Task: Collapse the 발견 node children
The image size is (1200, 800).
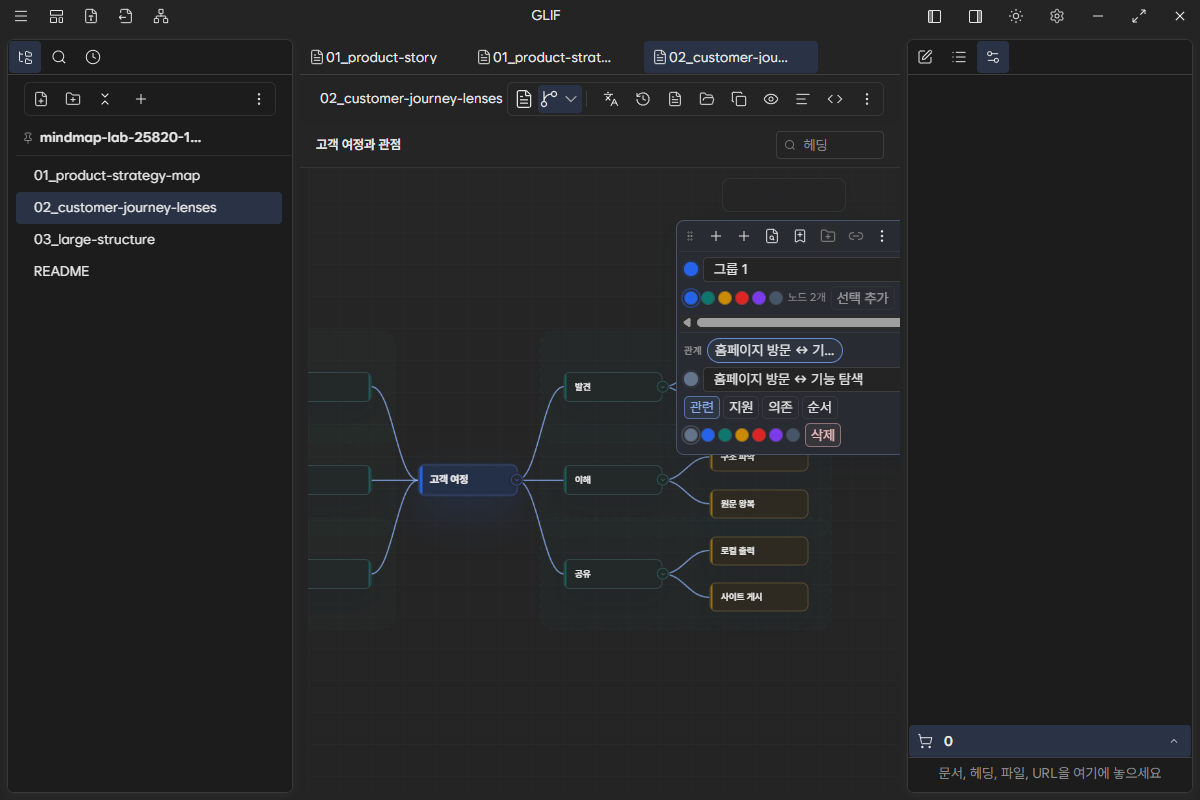Action: (x=662, y=387)
